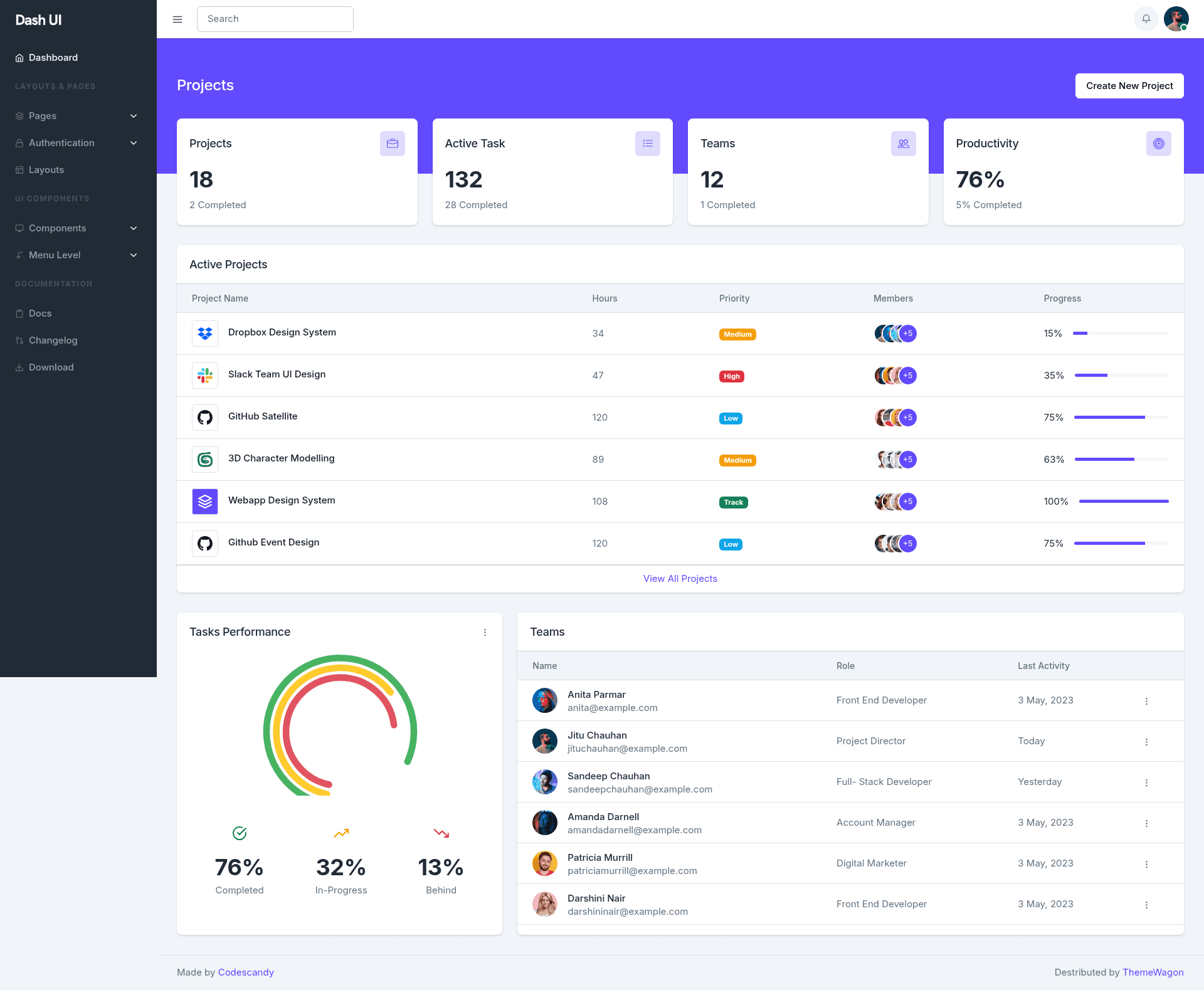The height and width of the screenshot is (990, 1204).
Task: Click the 15% progress bar for Dropbox
Action: click(x=1121, y=334)
